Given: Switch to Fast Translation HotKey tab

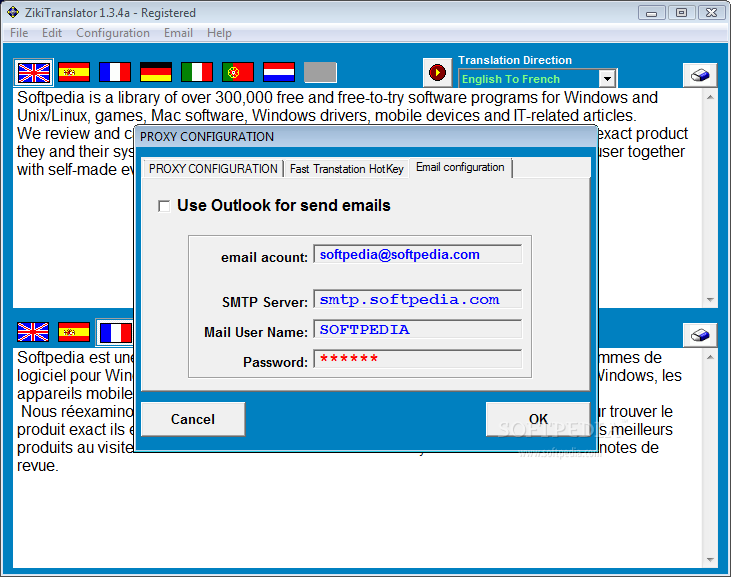Looking at the screenshot, I should tap(346, 169).
